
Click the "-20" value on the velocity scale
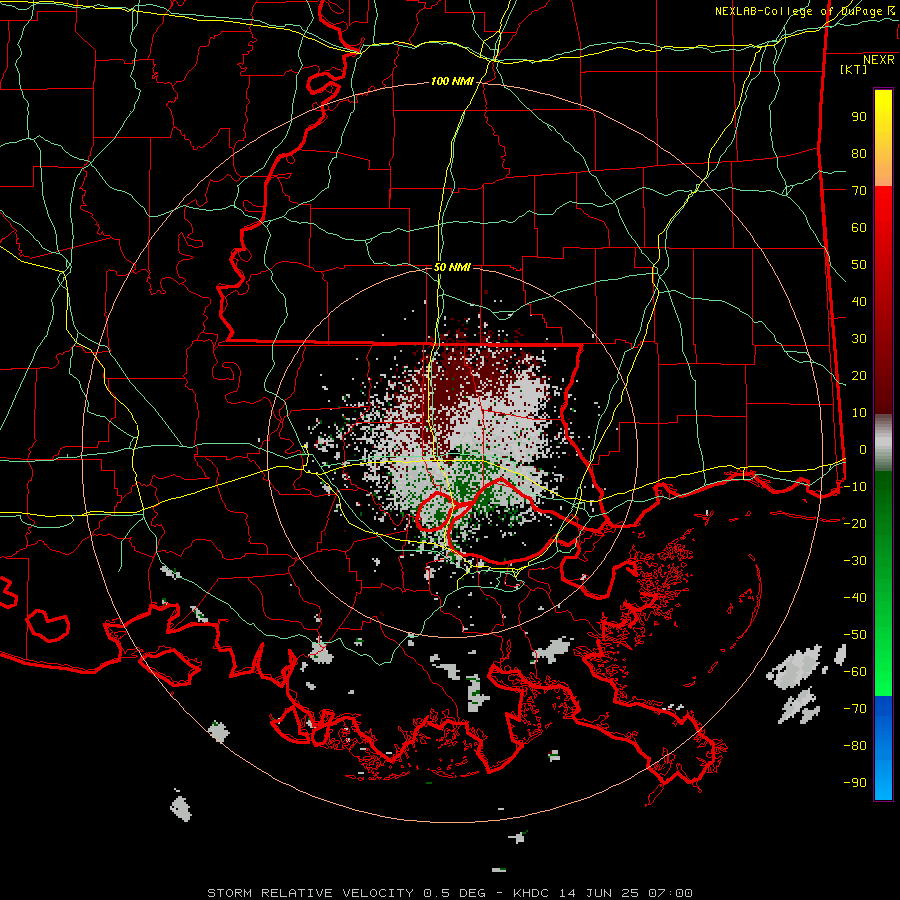[x=855, y=524]
